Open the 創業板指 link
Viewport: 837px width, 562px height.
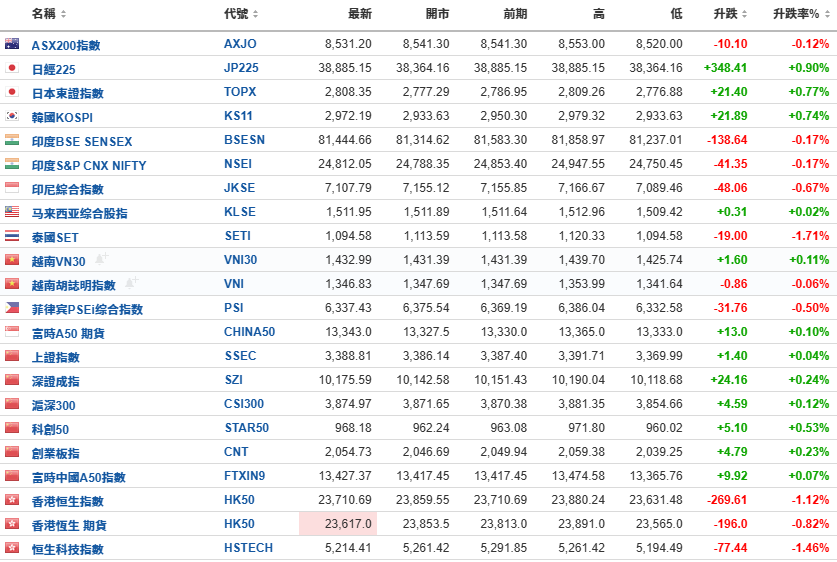click(x=56, y=454)
